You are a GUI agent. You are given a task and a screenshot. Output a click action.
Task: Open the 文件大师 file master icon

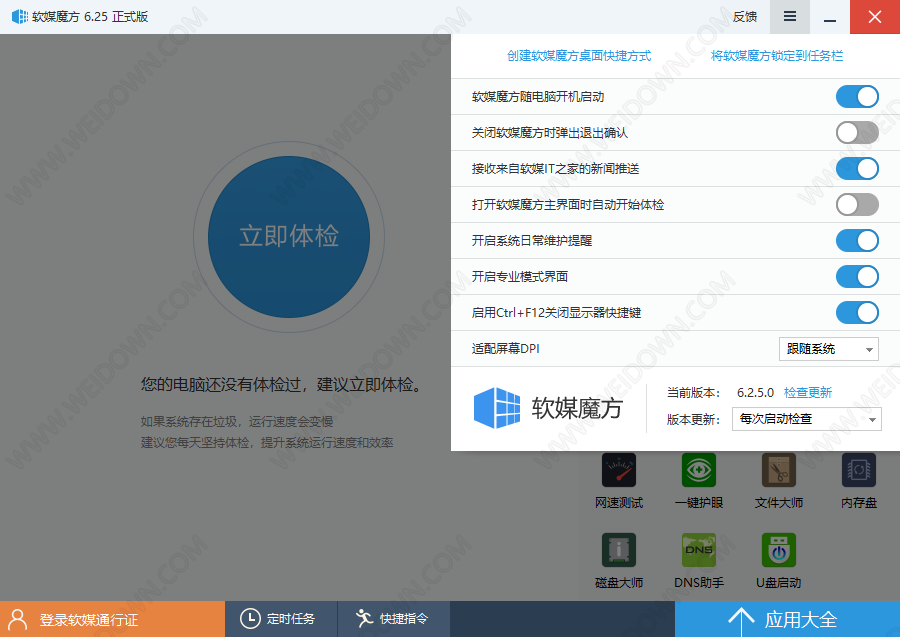[x=778, y=471]
